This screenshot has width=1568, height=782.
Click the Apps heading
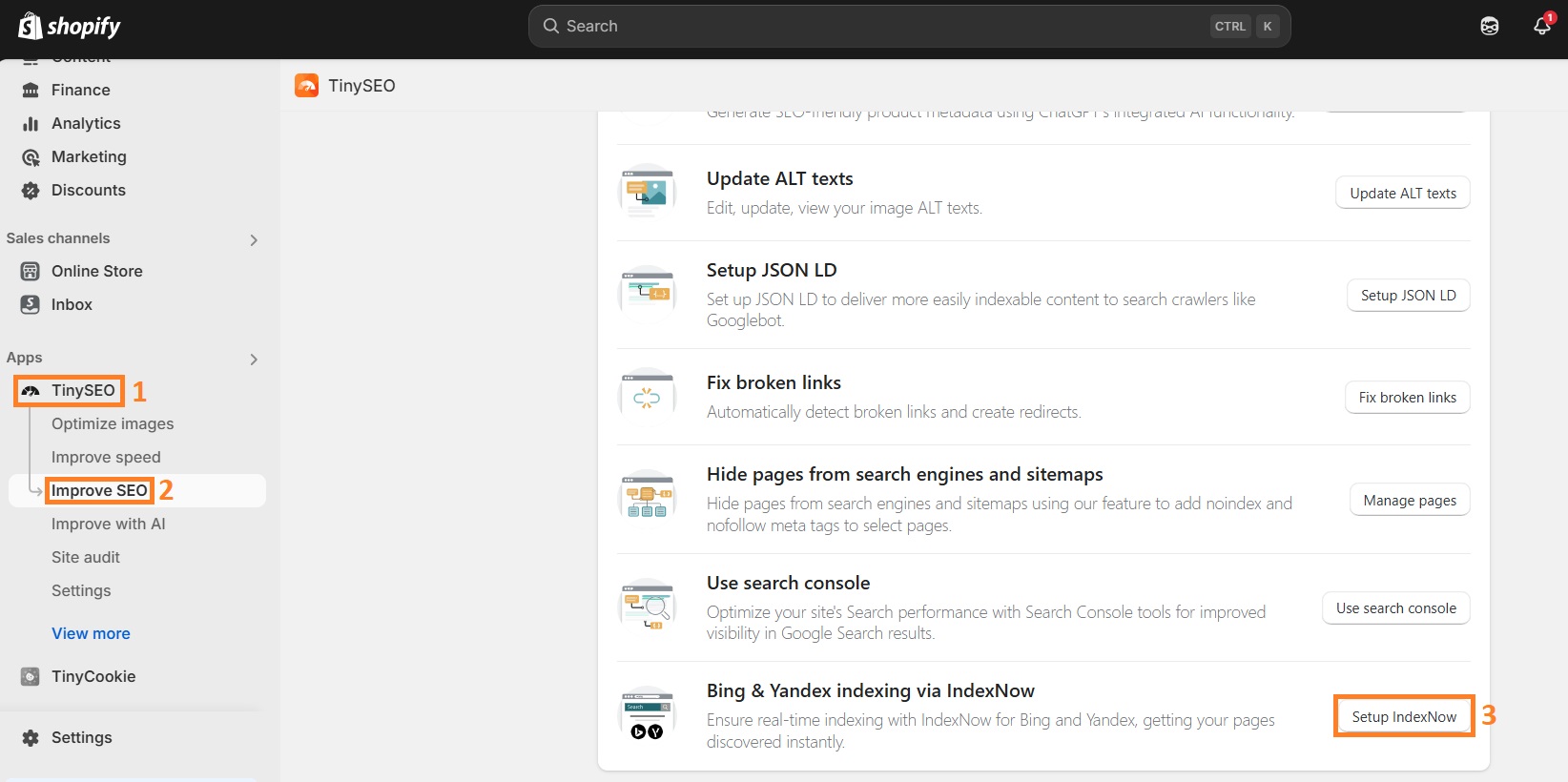pyautogui.click(x=25, y=358)
